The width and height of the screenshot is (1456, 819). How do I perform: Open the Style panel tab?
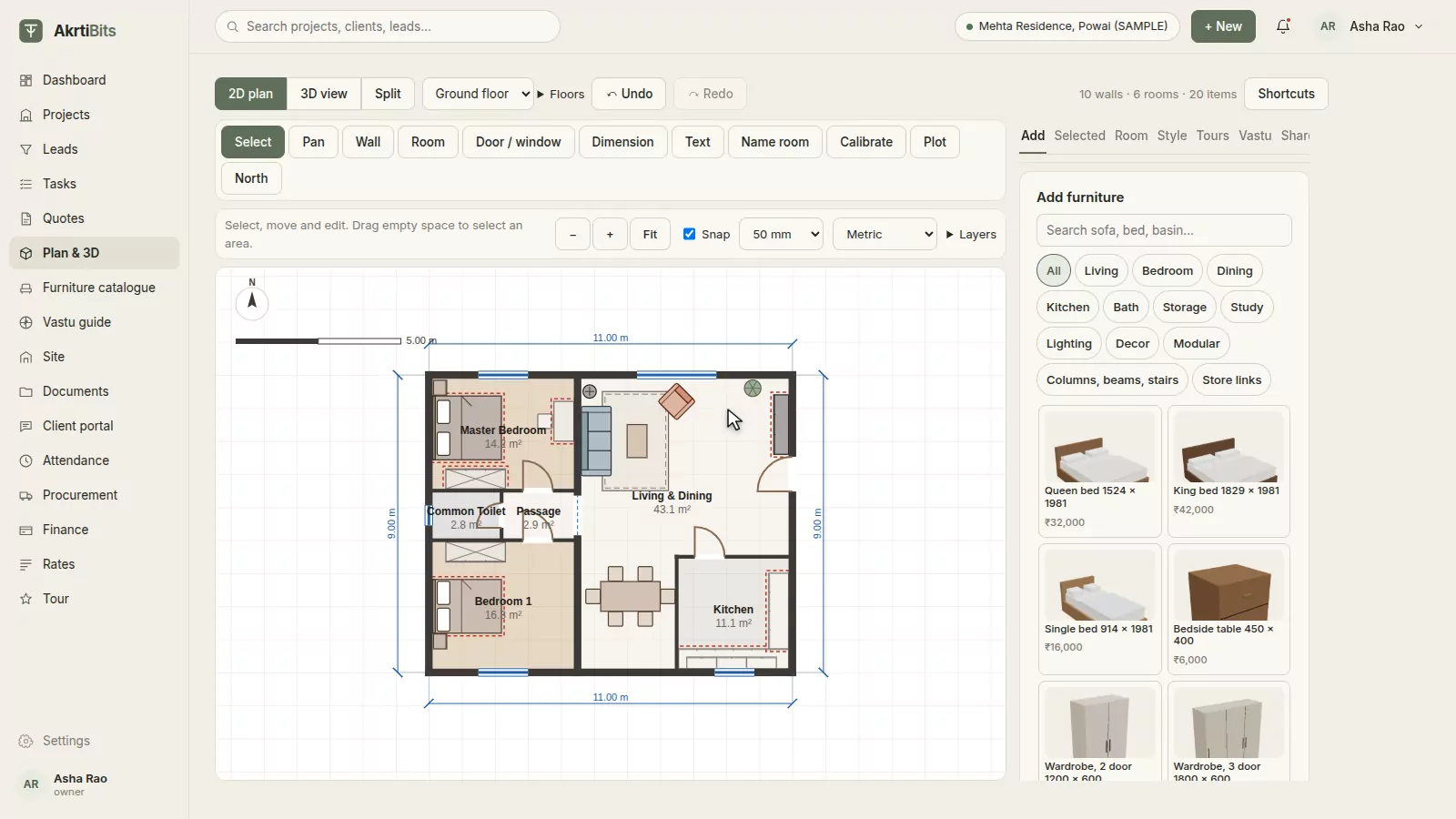click(1171, 136)
